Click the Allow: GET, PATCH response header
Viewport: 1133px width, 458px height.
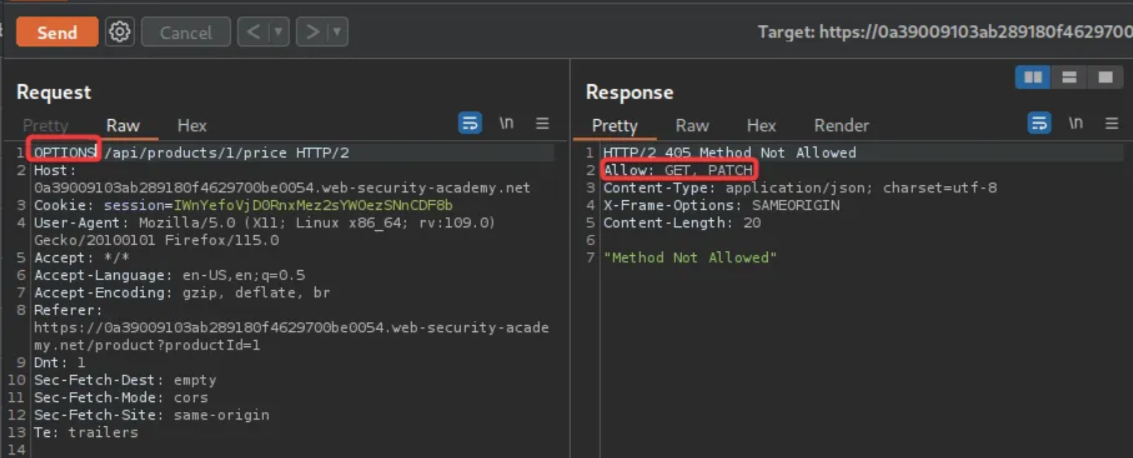(x=678, y=170)
